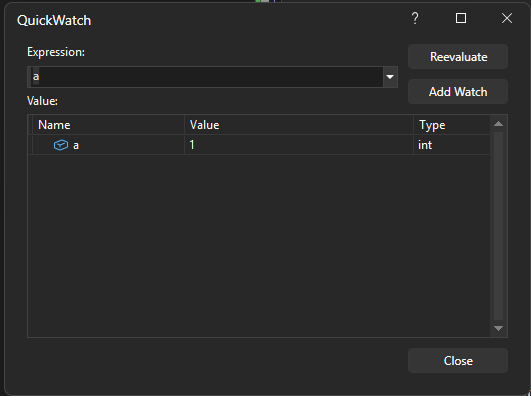This screenshot has width=531, height=396.
Task: Focus the Expression input field
Action: click(207, 77)
